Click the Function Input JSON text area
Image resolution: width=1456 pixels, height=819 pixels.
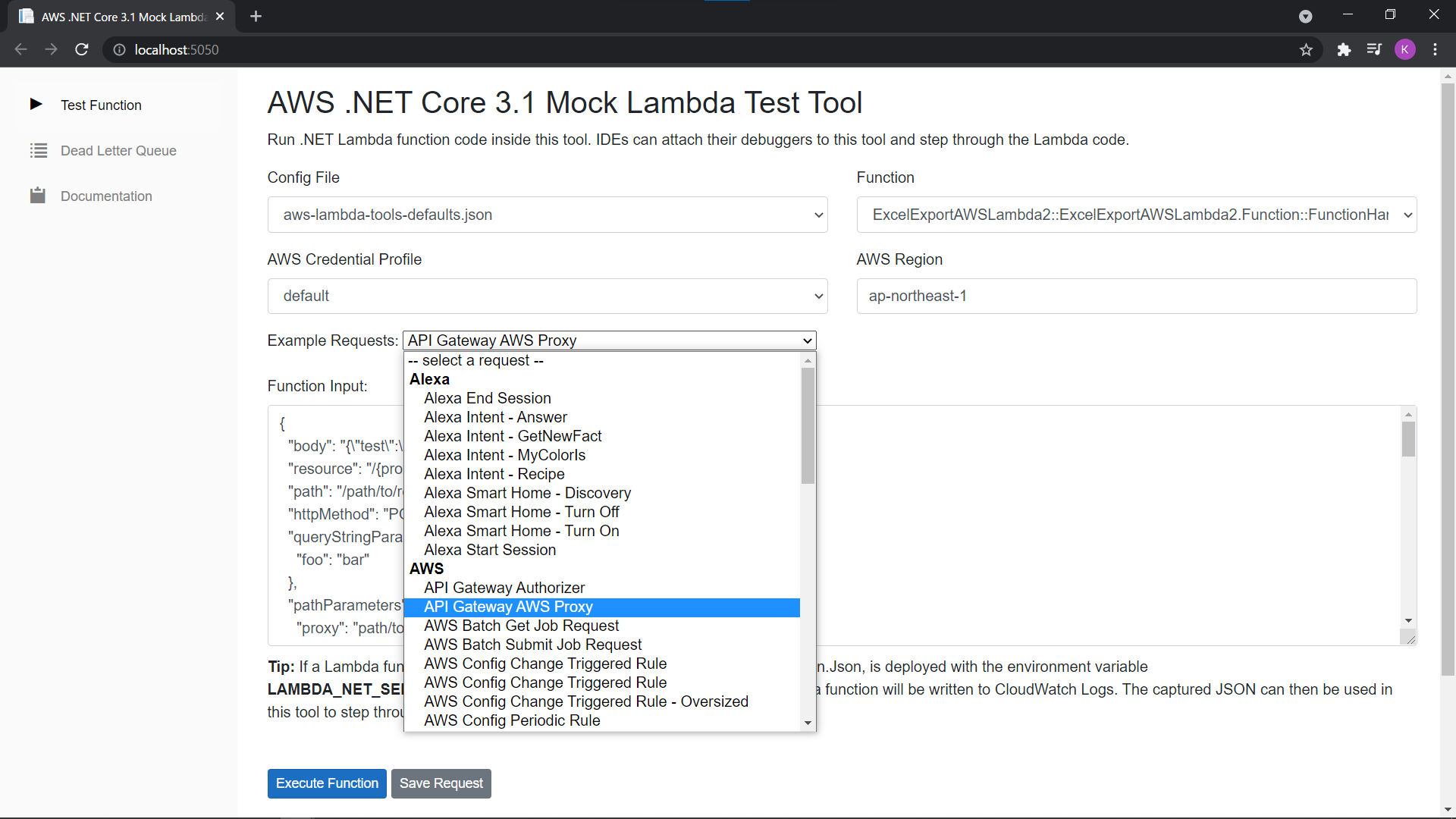click(842, 526)
